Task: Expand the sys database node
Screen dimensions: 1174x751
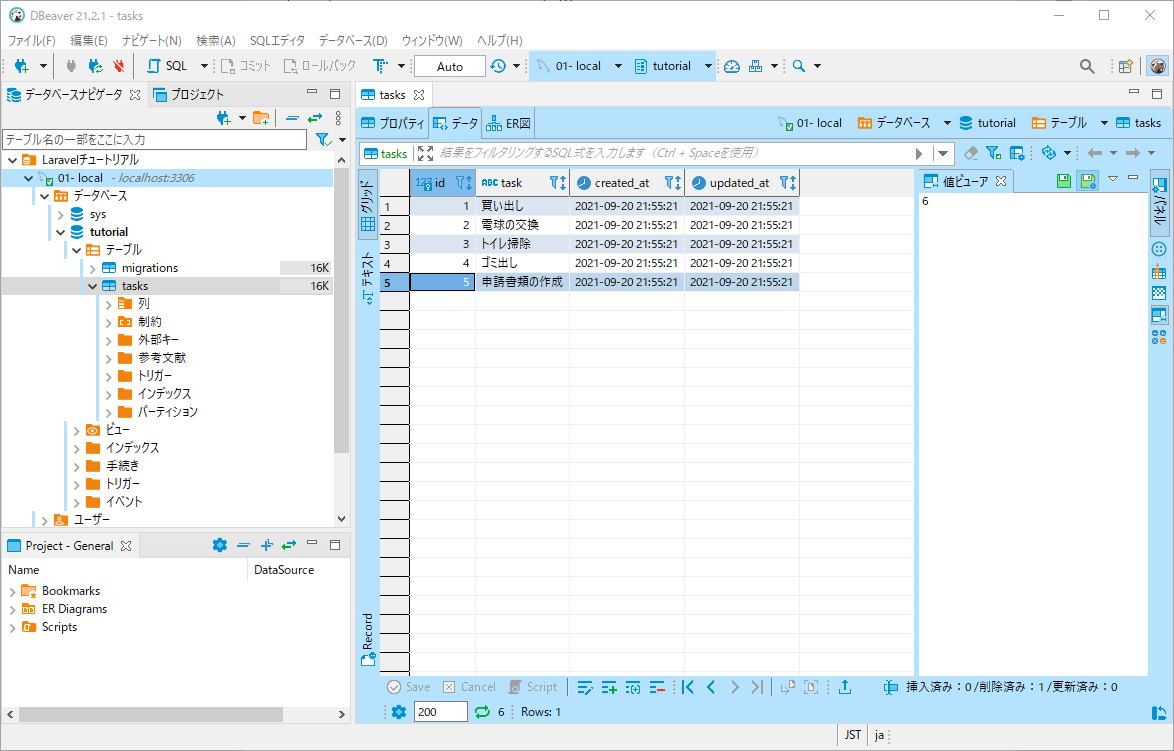Action: coord(61,215)
